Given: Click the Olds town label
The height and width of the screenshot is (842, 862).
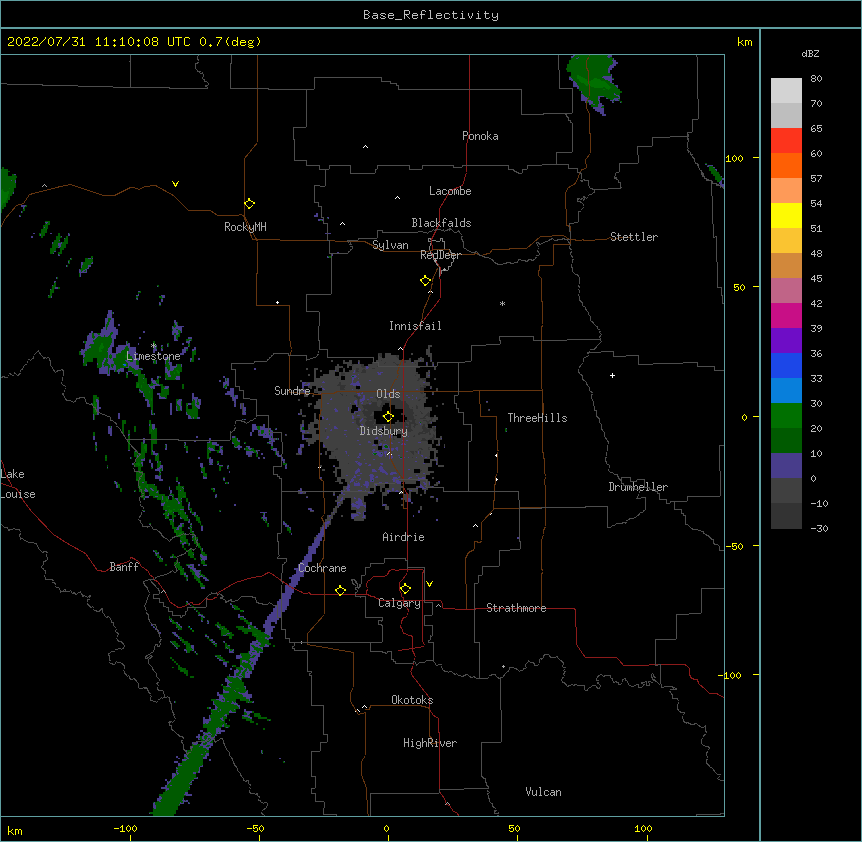Looking at the screenshot, I should coord(388,394).
